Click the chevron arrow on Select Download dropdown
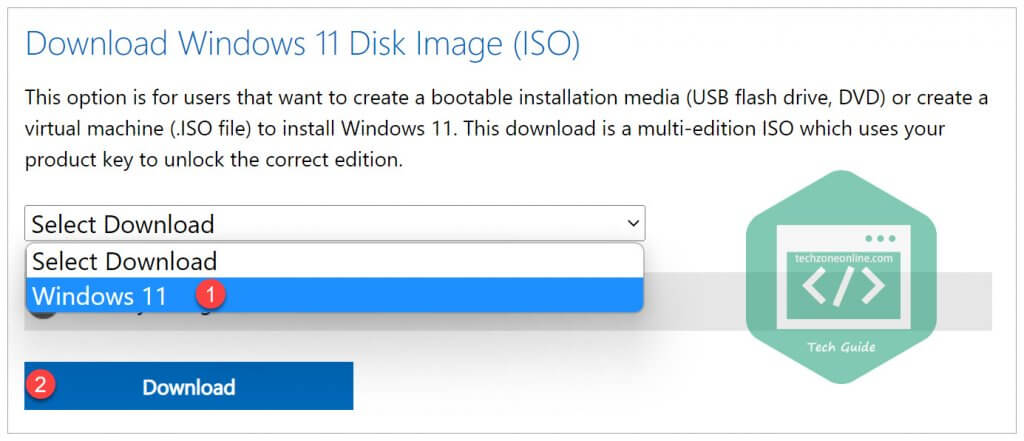This screenshot has height=441, width=1024. coord(633,223)
